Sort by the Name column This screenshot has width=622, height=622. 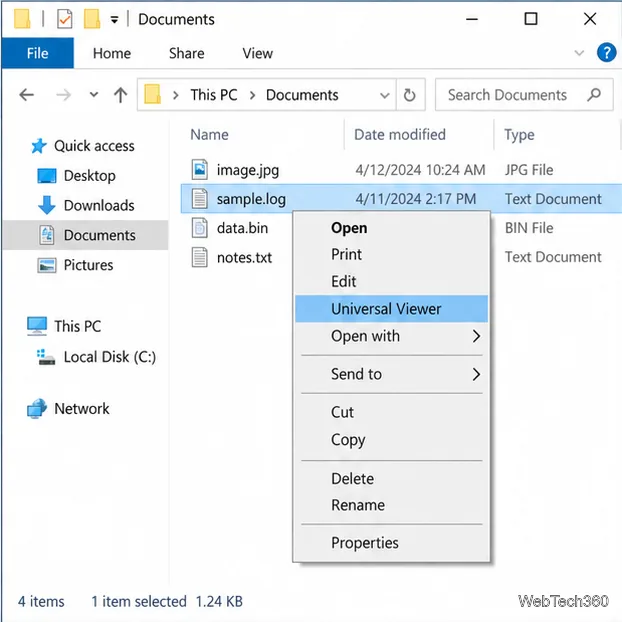click(x=209, y=134)
